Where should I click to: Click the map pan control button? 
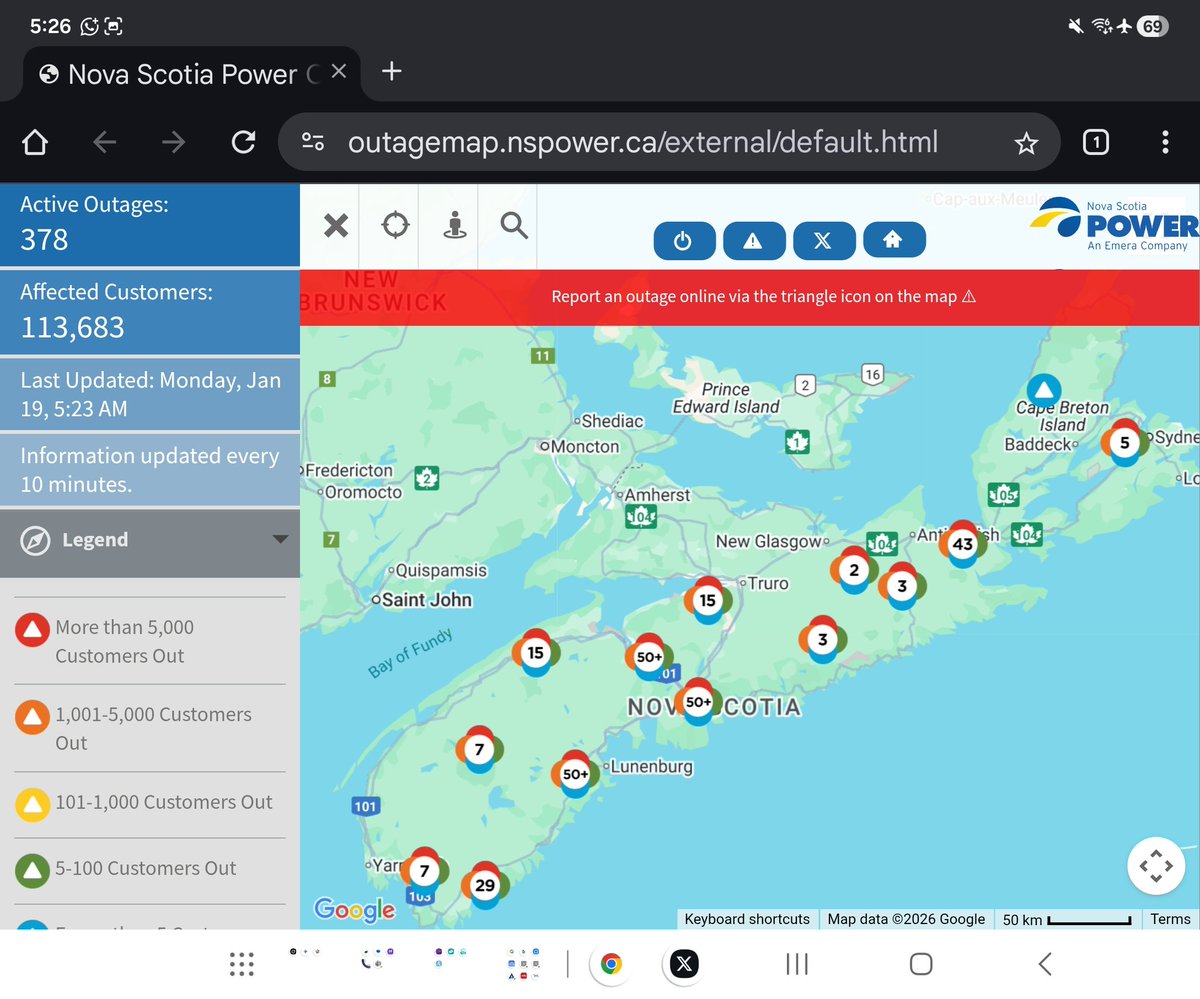(1156, 866)
